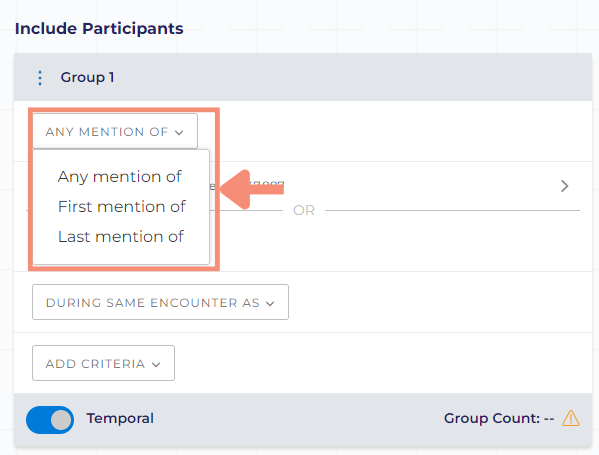
Task: Click the OR divider between criteria
Action: (x=304, y=210)
